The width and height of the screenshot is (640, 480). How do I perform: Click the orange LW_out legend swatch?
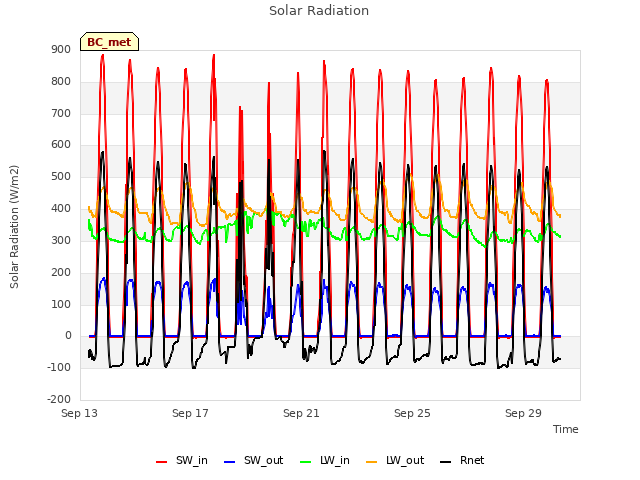372,462
